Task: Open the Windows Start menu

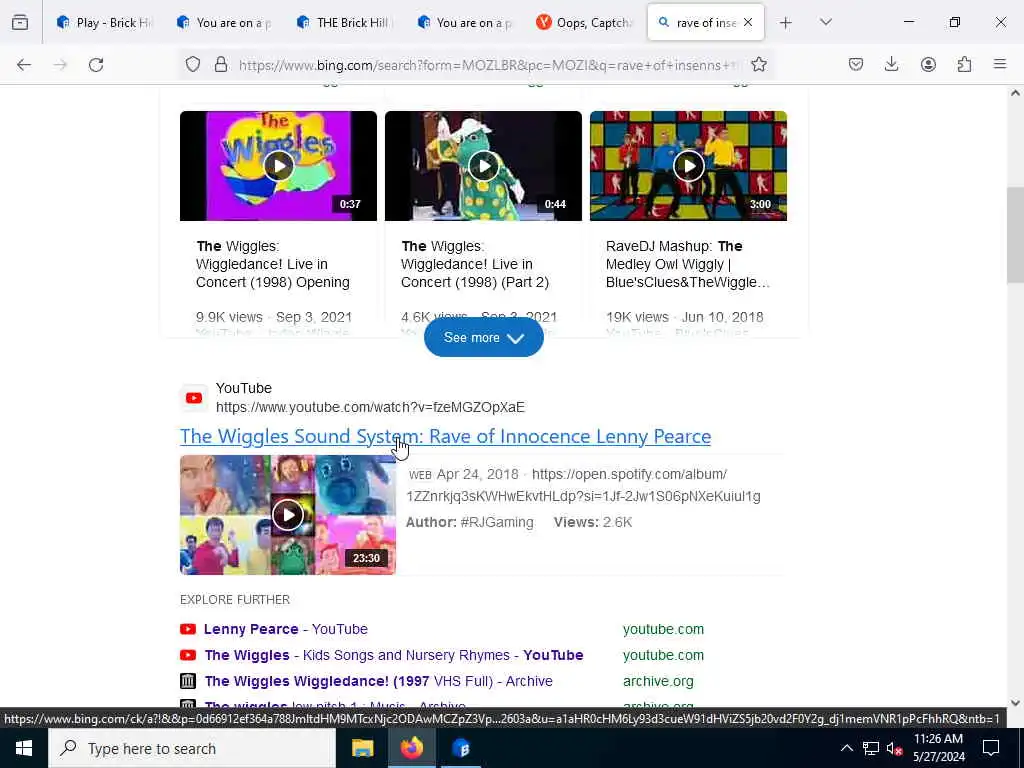Action: pos(24,748)
